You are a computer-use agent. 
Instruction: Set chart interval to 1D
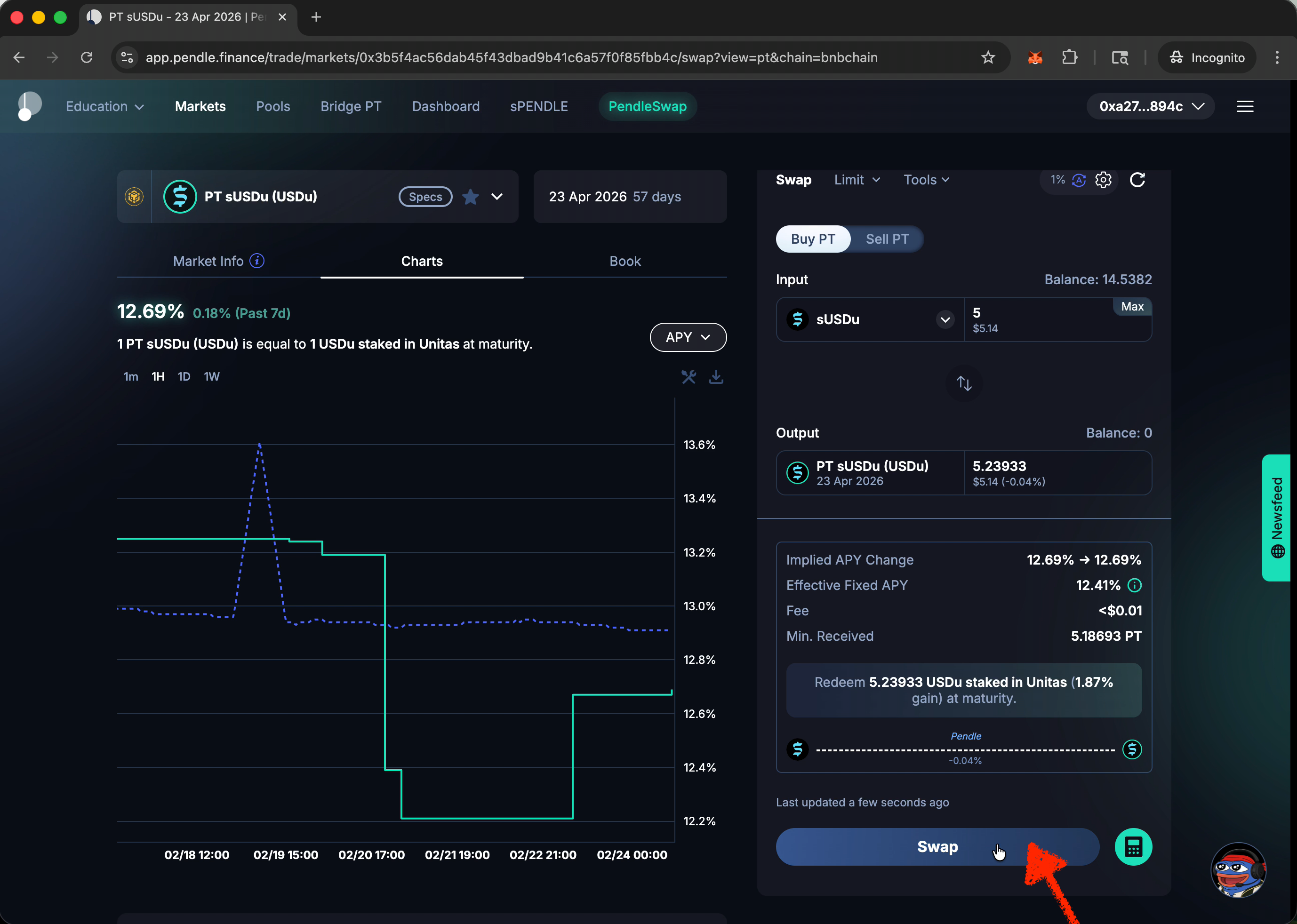point(184,377)
